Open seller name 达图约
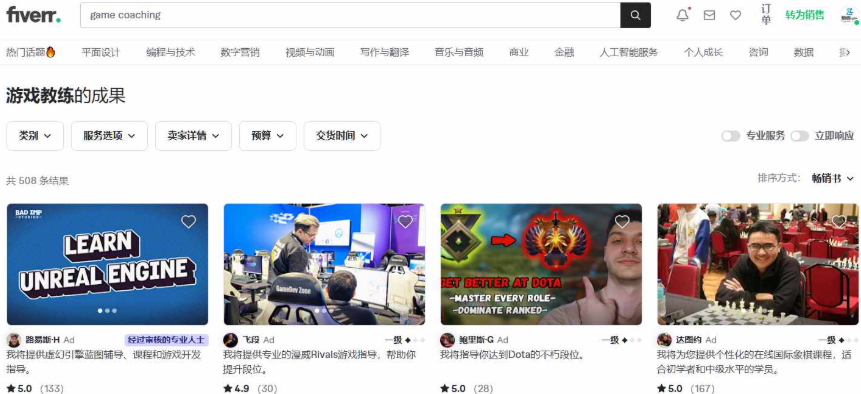Viewport: 861px width, 394px height. (689, 340)
